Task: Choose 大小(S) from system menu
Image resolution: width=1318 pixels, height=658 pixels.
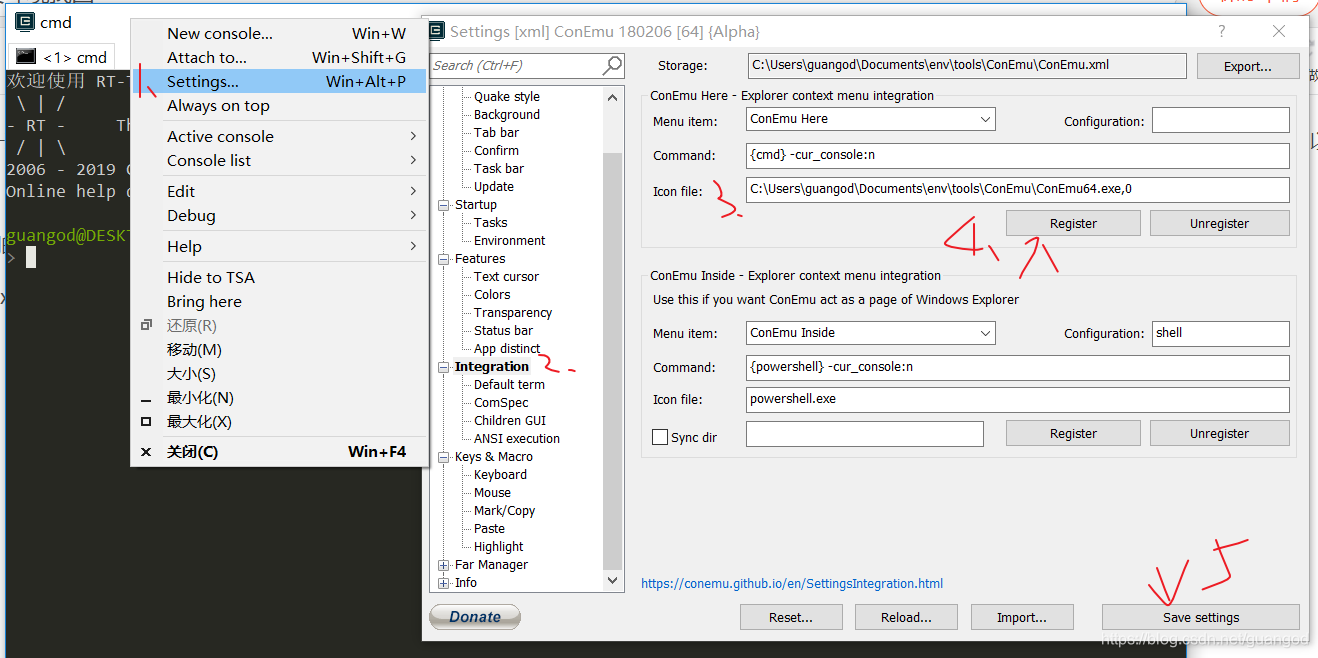Action: tap(279, 373)
